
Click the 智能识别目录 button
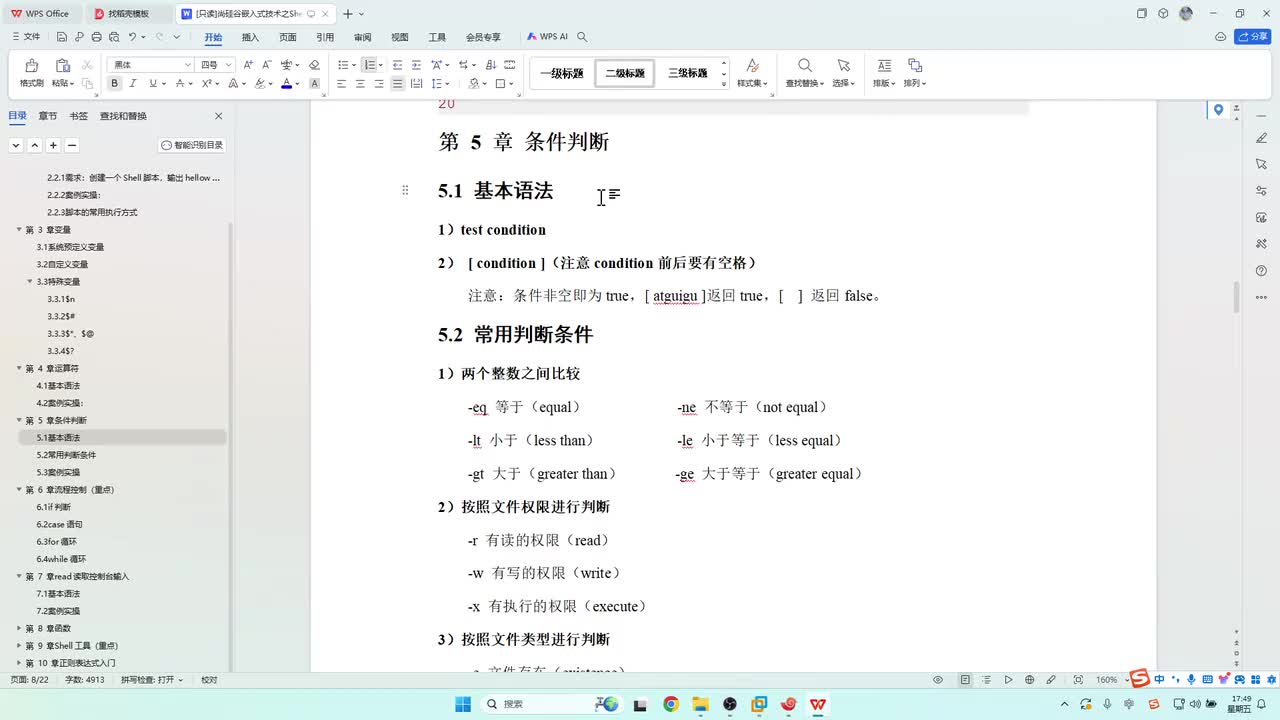coord(192,145)
